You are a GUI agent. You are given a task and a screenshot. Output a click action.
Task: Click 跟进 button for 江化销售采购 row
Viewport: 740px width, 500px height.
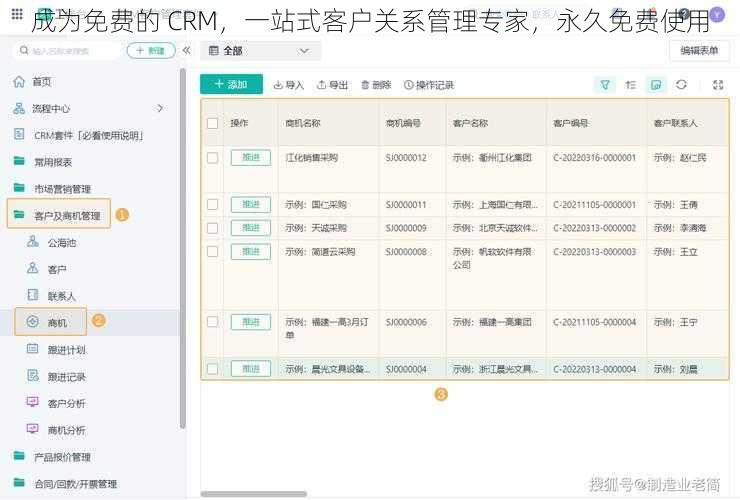click(x=251, y=158)
